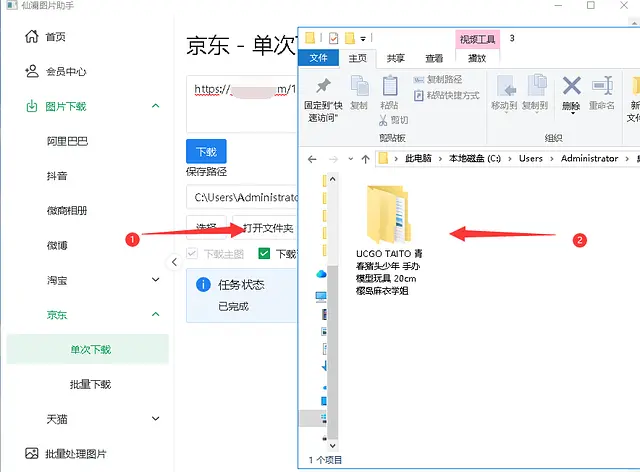Select 阿里巴巴 in sidebar
Viewport: 640px width, 472px height.
[67, 141]
